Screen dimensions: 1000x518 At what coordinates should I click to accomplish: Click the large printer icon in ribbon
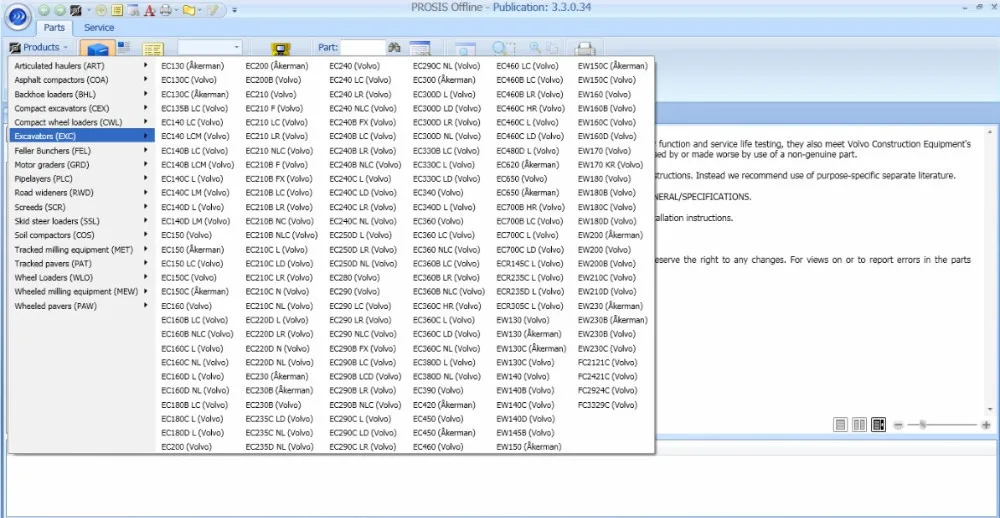[585, 49]
